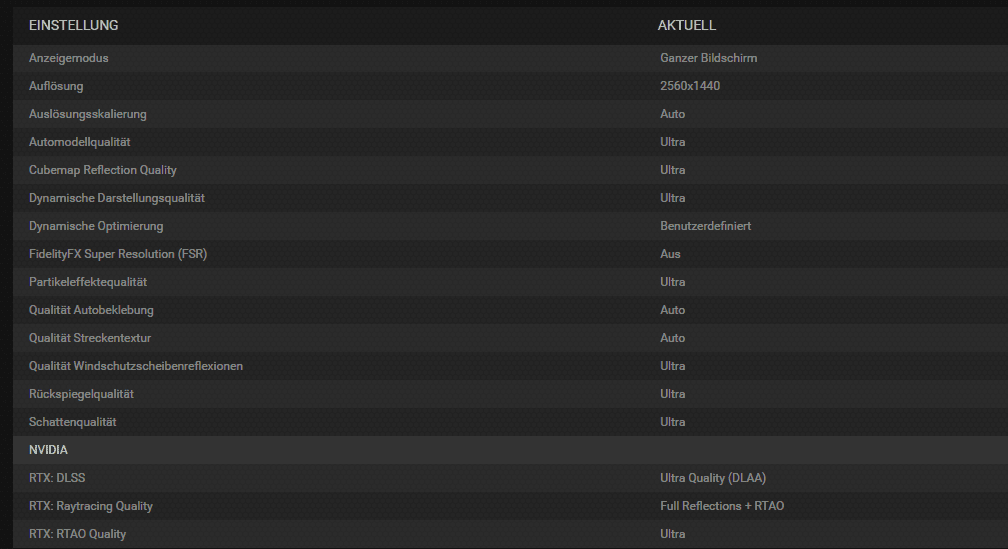1008x549 pixels.
Task: Click Qualität Streckentextur label
Action: (90, 338)
